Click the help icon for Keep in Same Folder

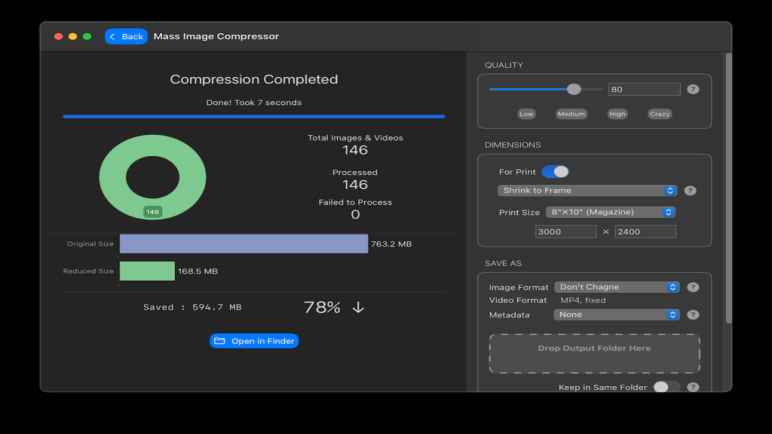click(693, 387)
